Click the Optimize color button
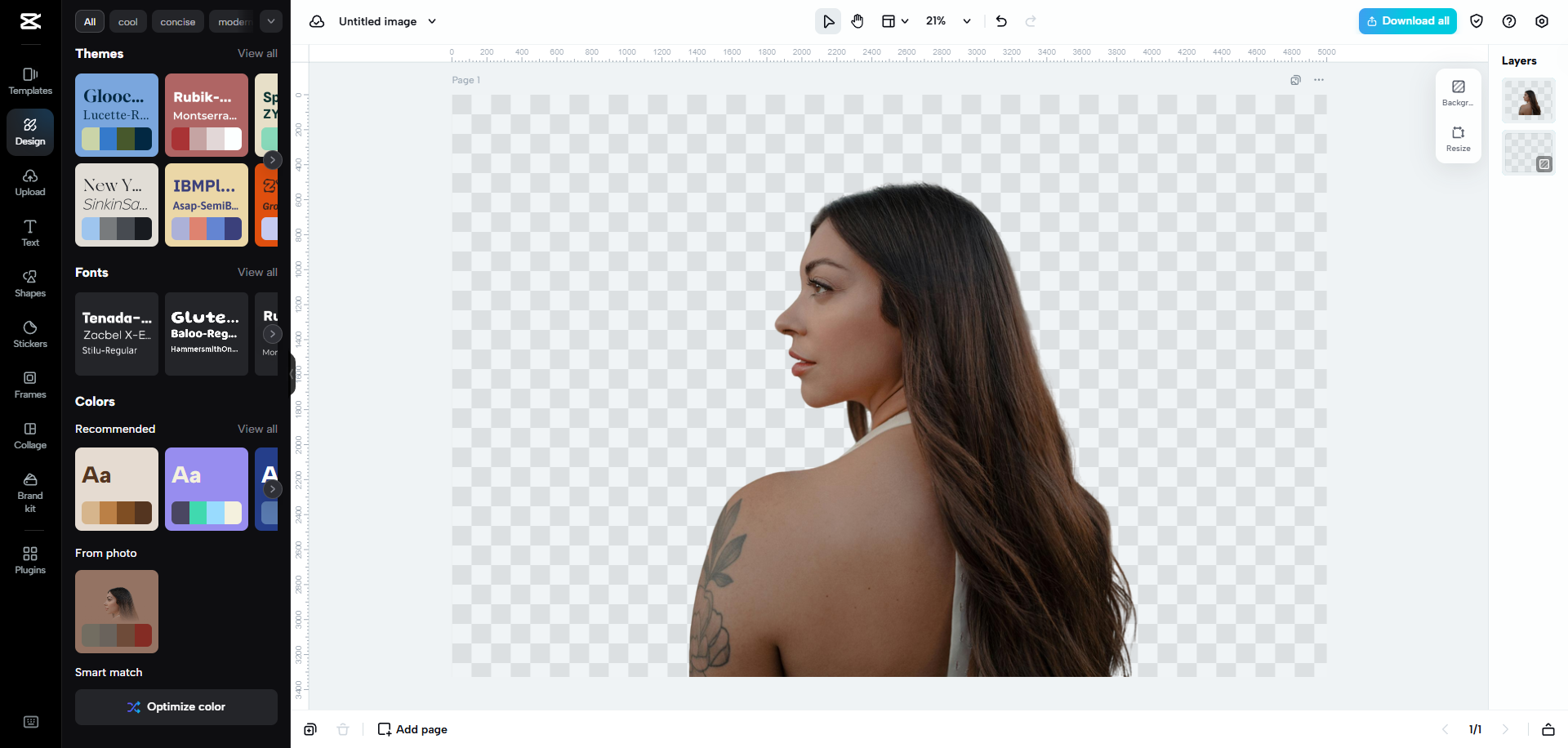 coord(176,706)
